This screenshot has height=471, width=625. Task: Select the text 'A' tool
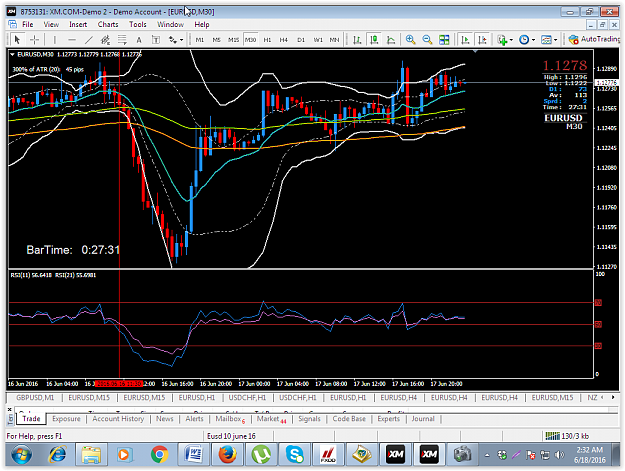(x=139, y=39)
